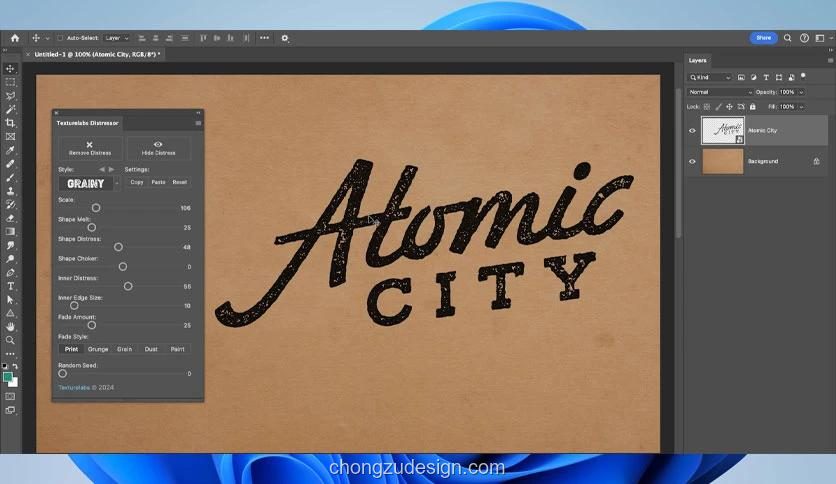
Task: Open the options bar settings gear
Action: (x=285, y=38)
